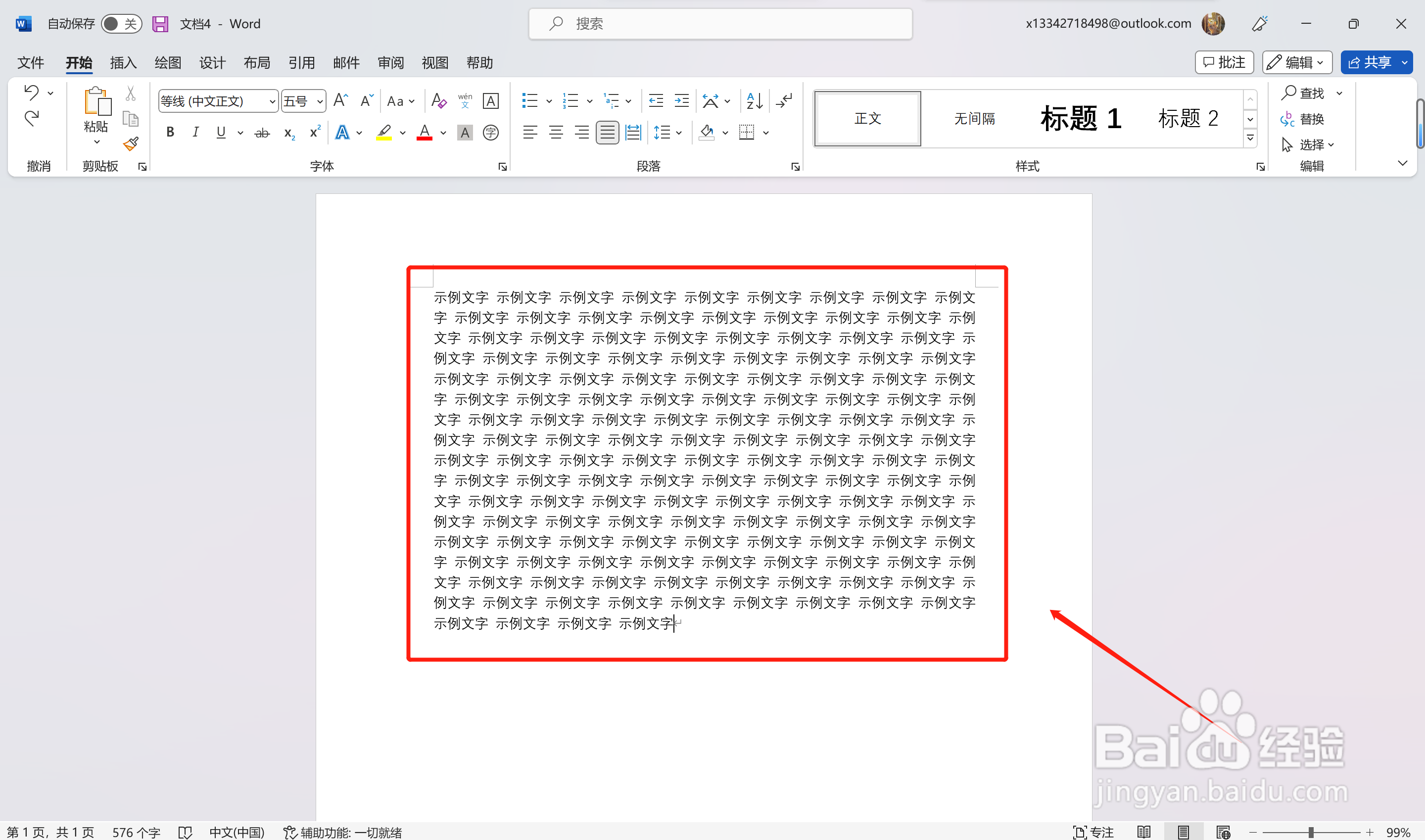Open Borders dropdown arrow
1425x840 pixels.
[x=765, y=133]
